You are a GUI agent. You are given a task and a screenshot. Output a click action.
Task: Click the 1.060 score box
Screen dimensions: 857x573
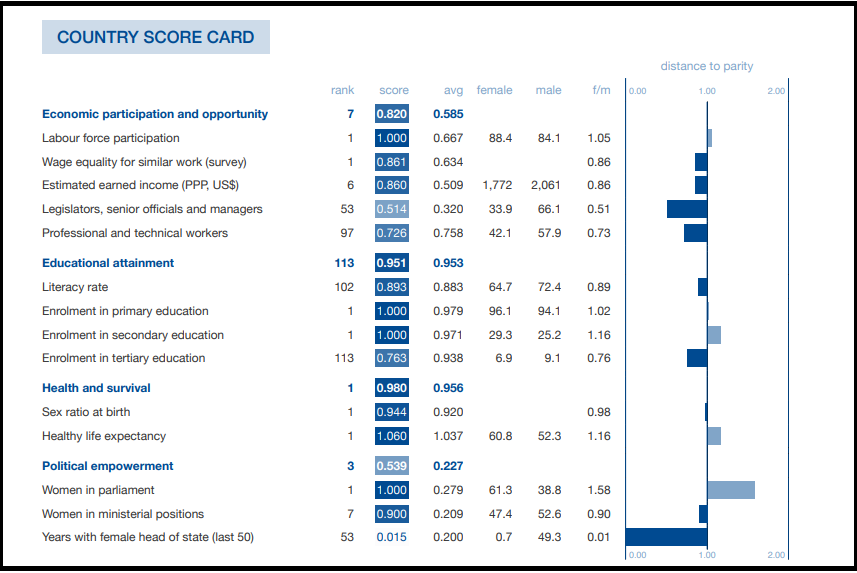392,436
